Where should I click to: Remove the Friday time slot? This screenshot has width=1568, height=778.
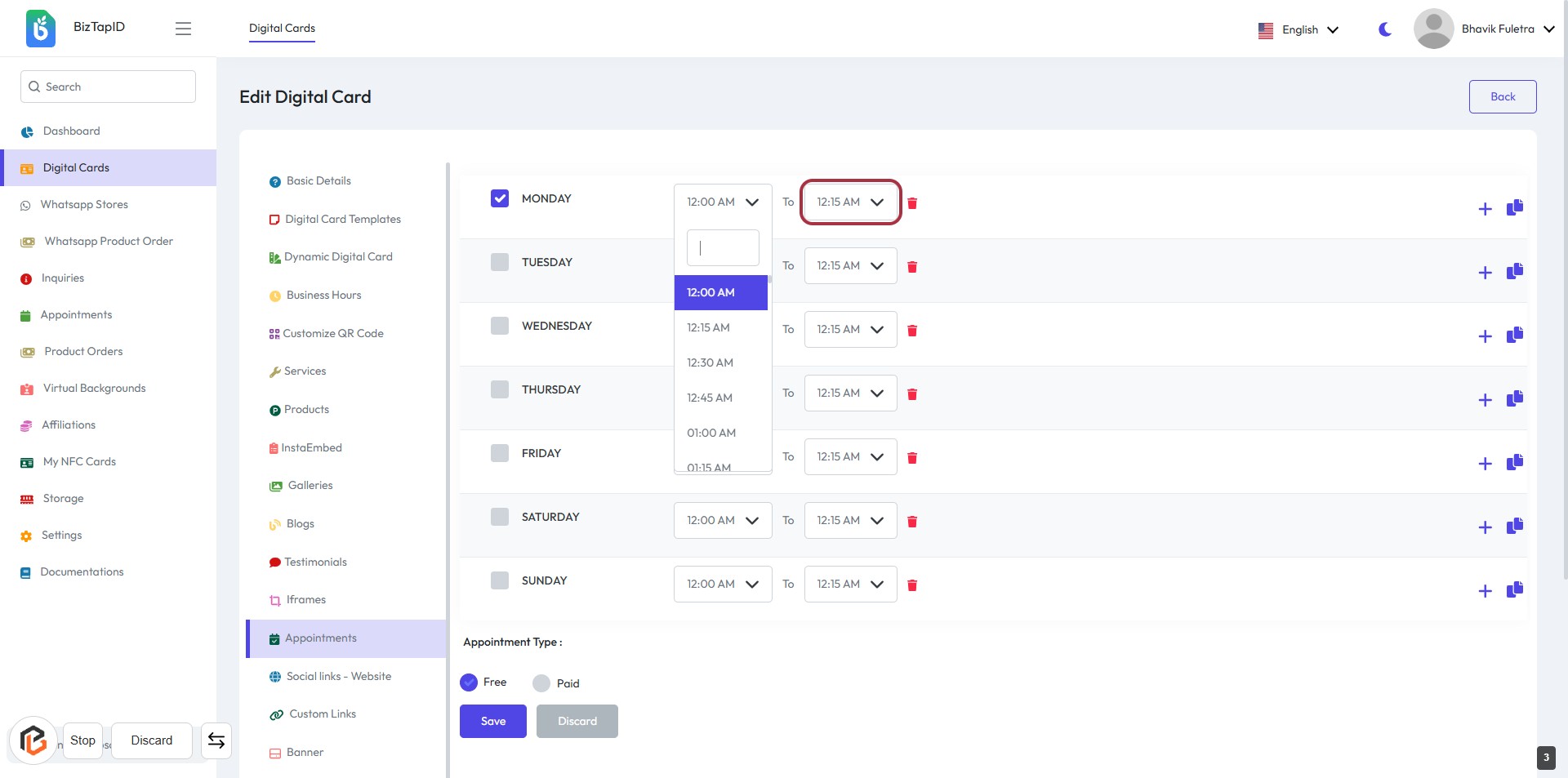point(912,458)
